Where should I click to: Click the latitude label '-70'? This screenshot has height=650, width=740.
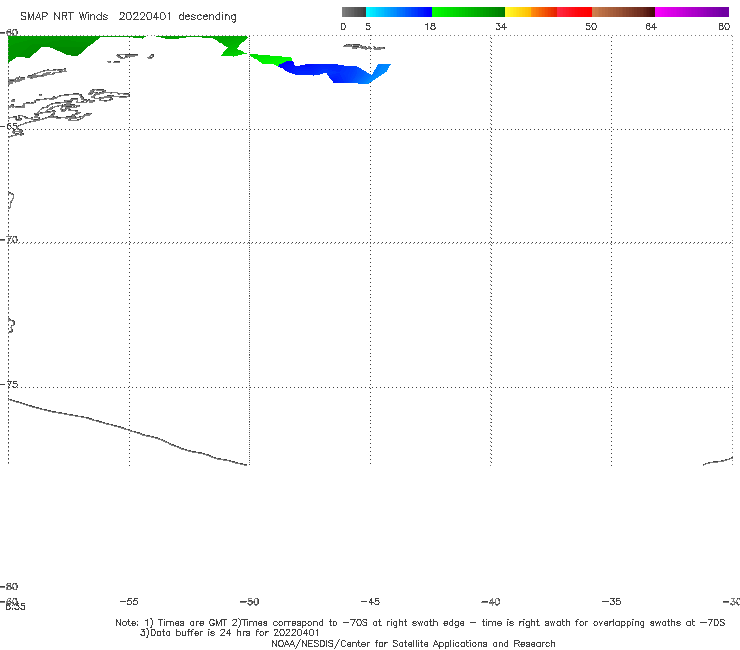coord(9,240)
